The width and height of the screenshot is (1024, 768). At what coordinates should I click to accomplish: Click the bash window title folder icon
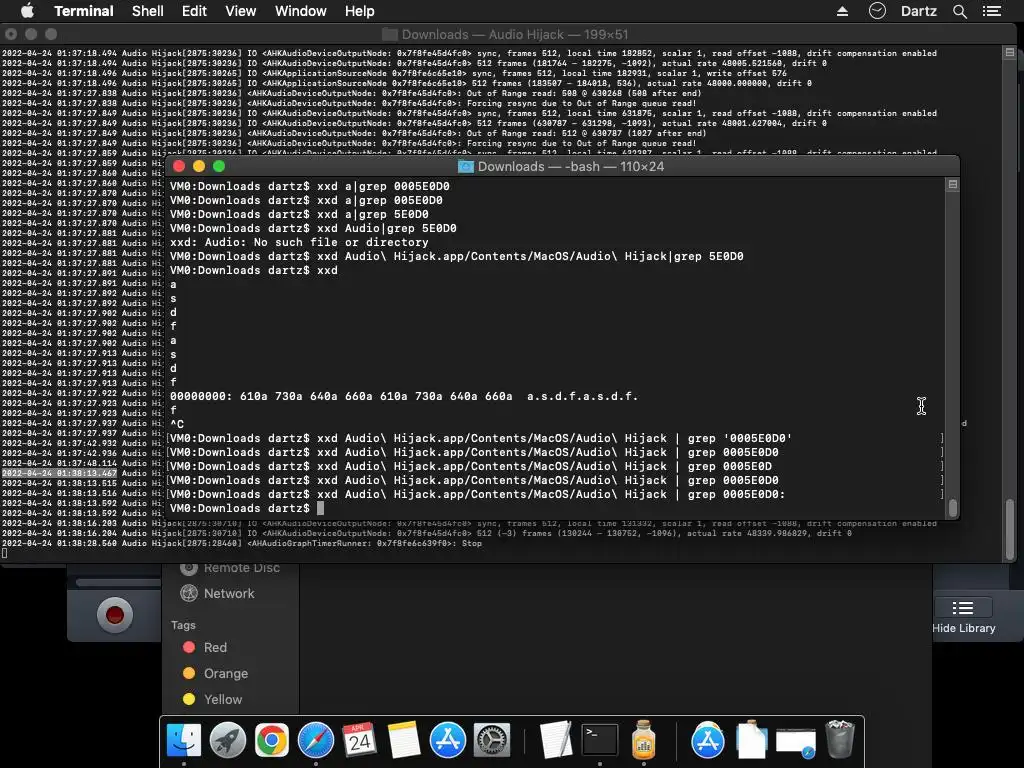point(466,167)
